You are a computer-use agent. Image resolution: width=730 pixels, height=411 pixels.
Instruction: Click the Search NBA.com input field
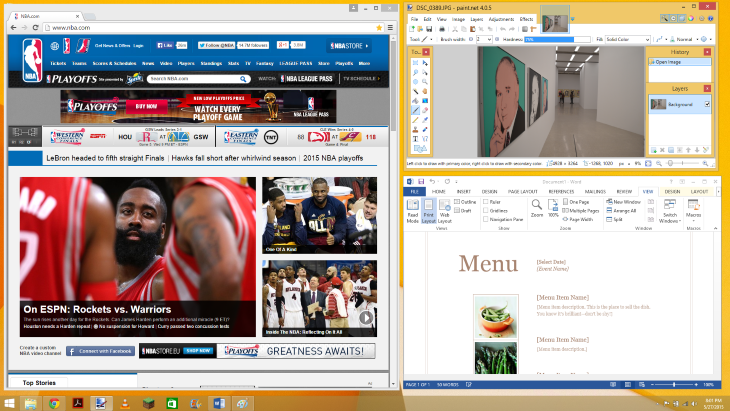(193, 79)
